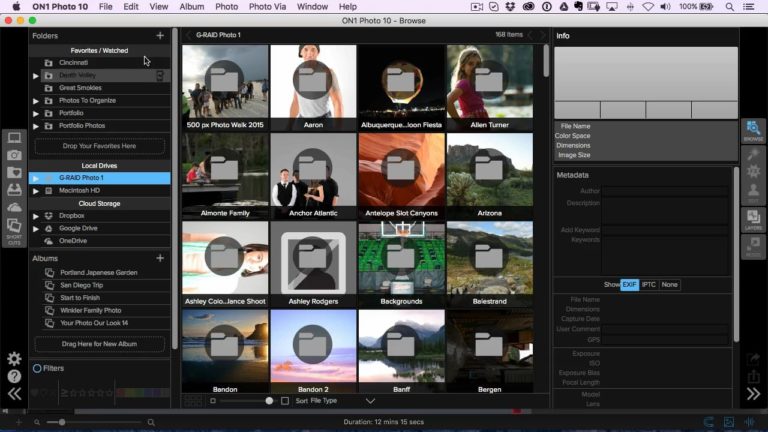Image resolution: width=768 pixels, height=432 pixels.
Task: Open the Sort File Type dropdown
Action: 370,401
